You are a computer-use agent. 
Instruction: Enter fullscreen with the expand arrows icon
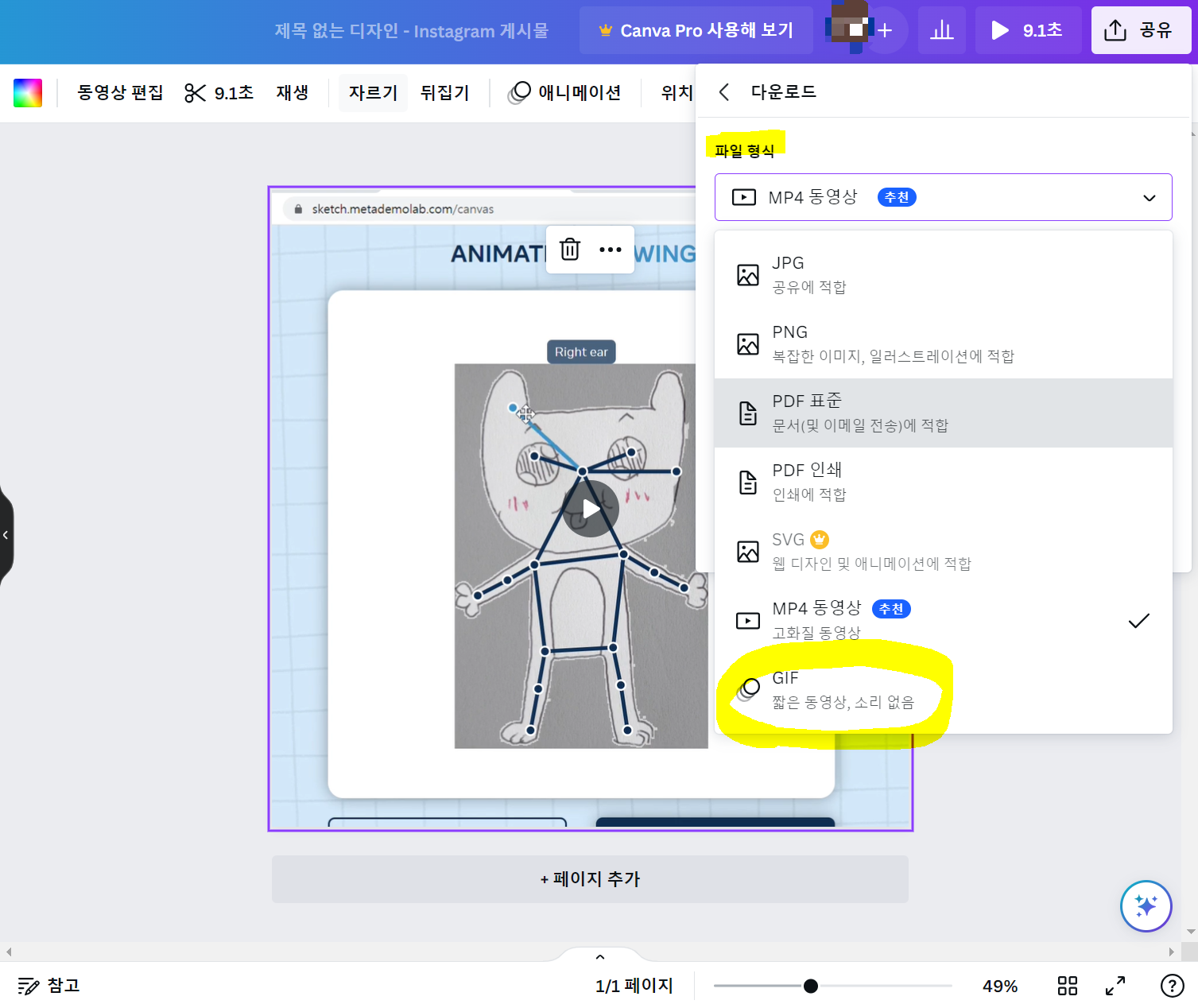pyautogui.click(x=1115, y=986)
